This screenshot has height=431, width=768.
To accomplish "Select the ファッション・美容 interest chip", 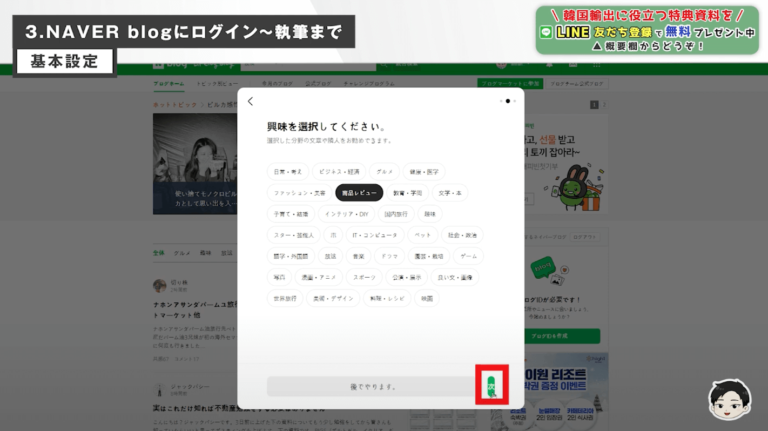I will point(299,193).
